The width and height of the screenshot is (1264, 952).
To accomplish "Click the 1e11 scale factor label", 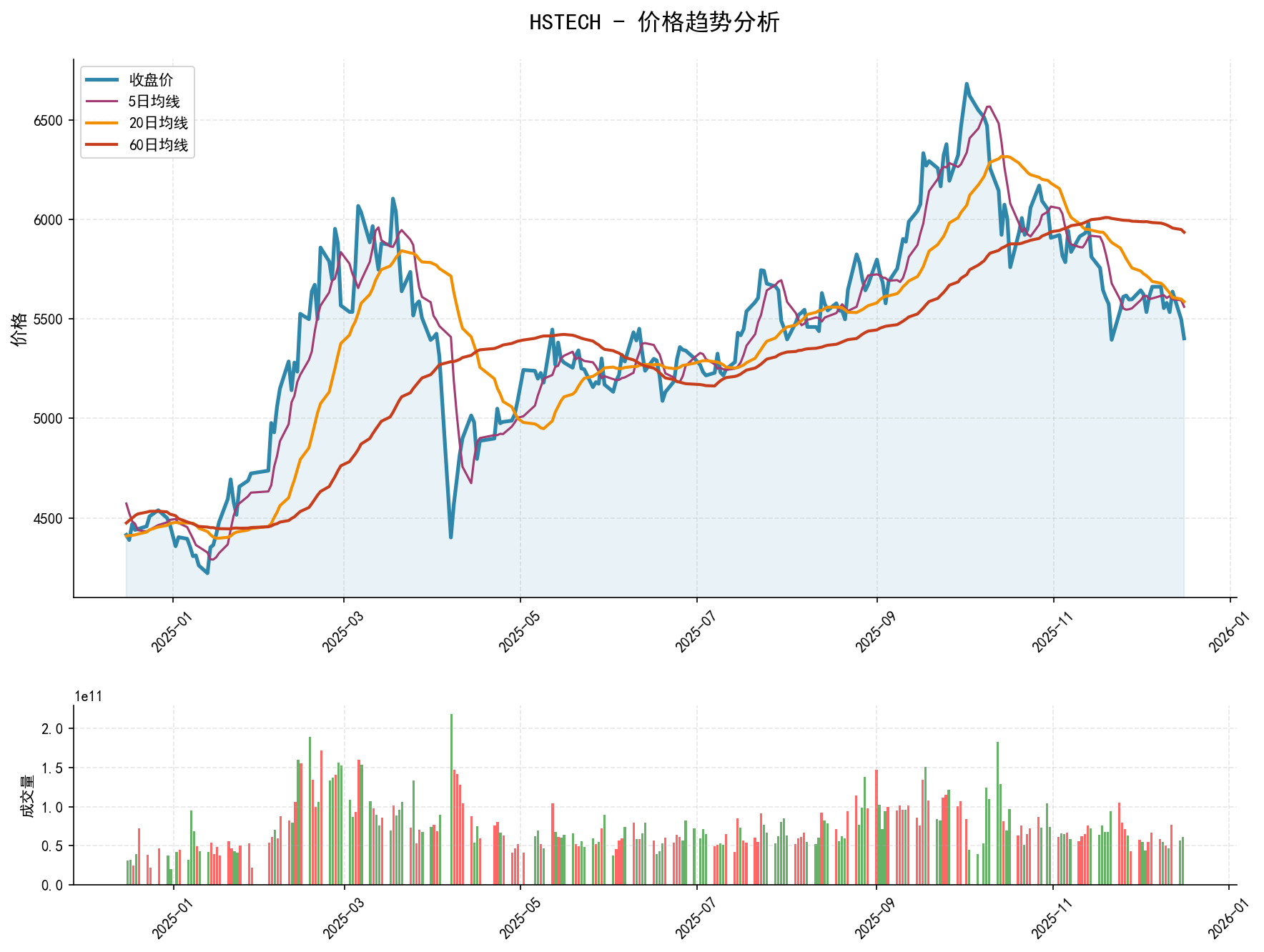I will pyautogui.click(x=87, y=695).
